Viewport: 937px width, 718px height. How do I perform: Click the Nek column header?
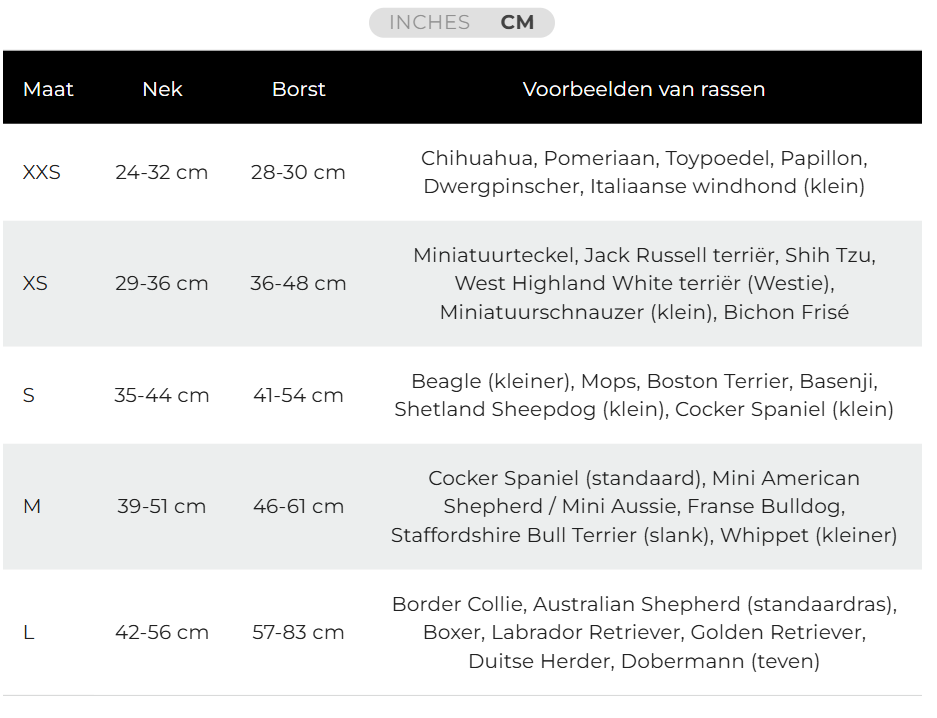pyautogui.click(x=162, y=89)
